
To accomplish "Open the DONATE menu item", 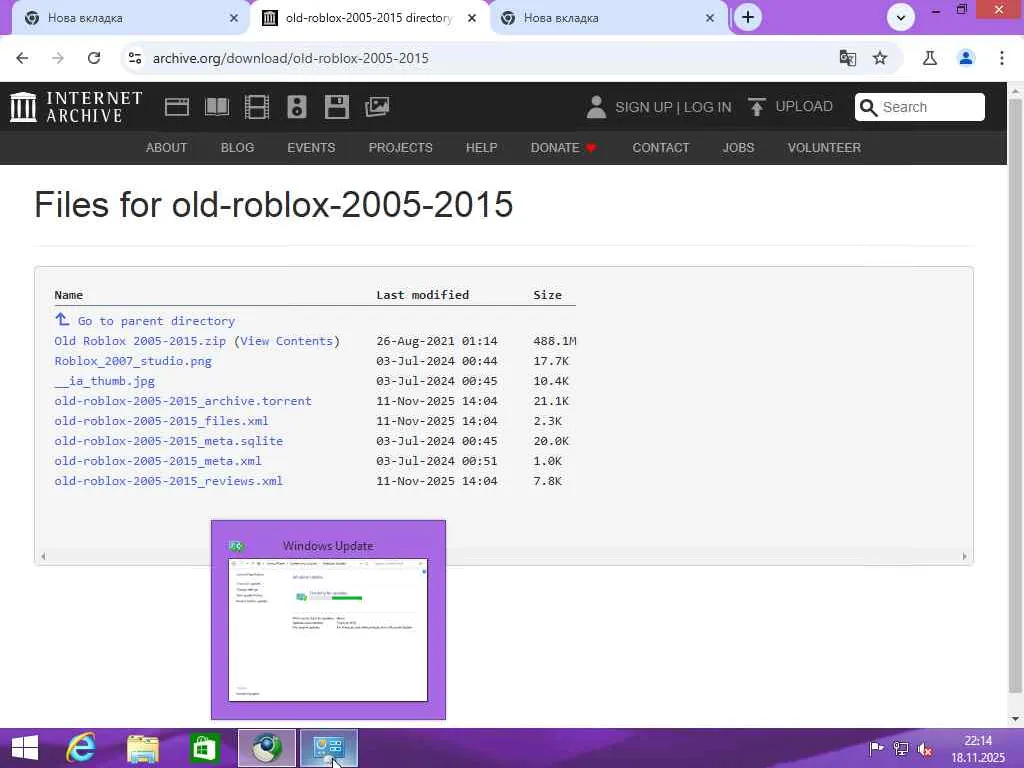I will pyautogui.click(x=563, y=148).
